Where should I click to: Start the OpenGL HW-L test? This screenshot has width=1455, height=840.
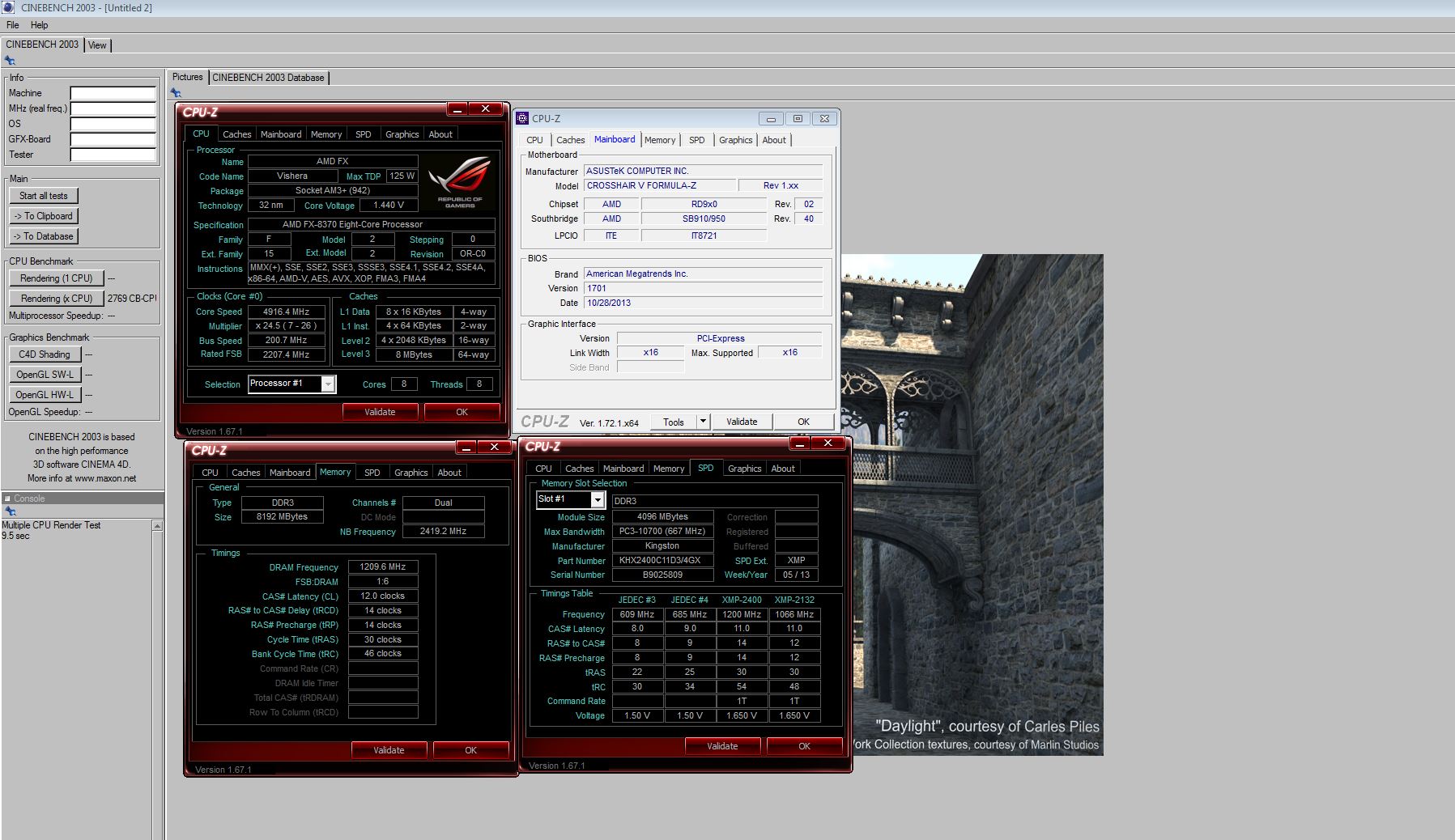point(45,395)
